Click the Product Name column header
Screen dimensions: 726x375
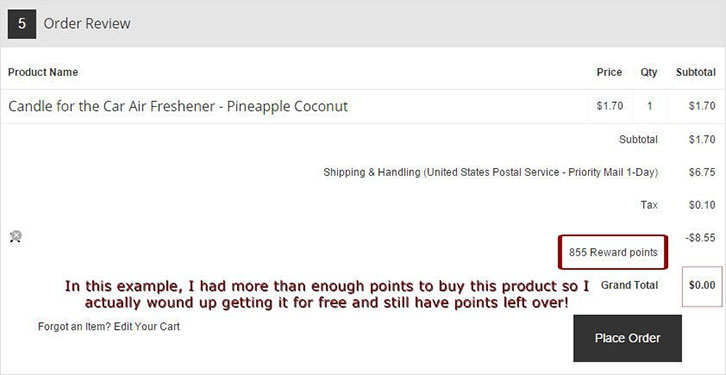(x=43, y=72)
